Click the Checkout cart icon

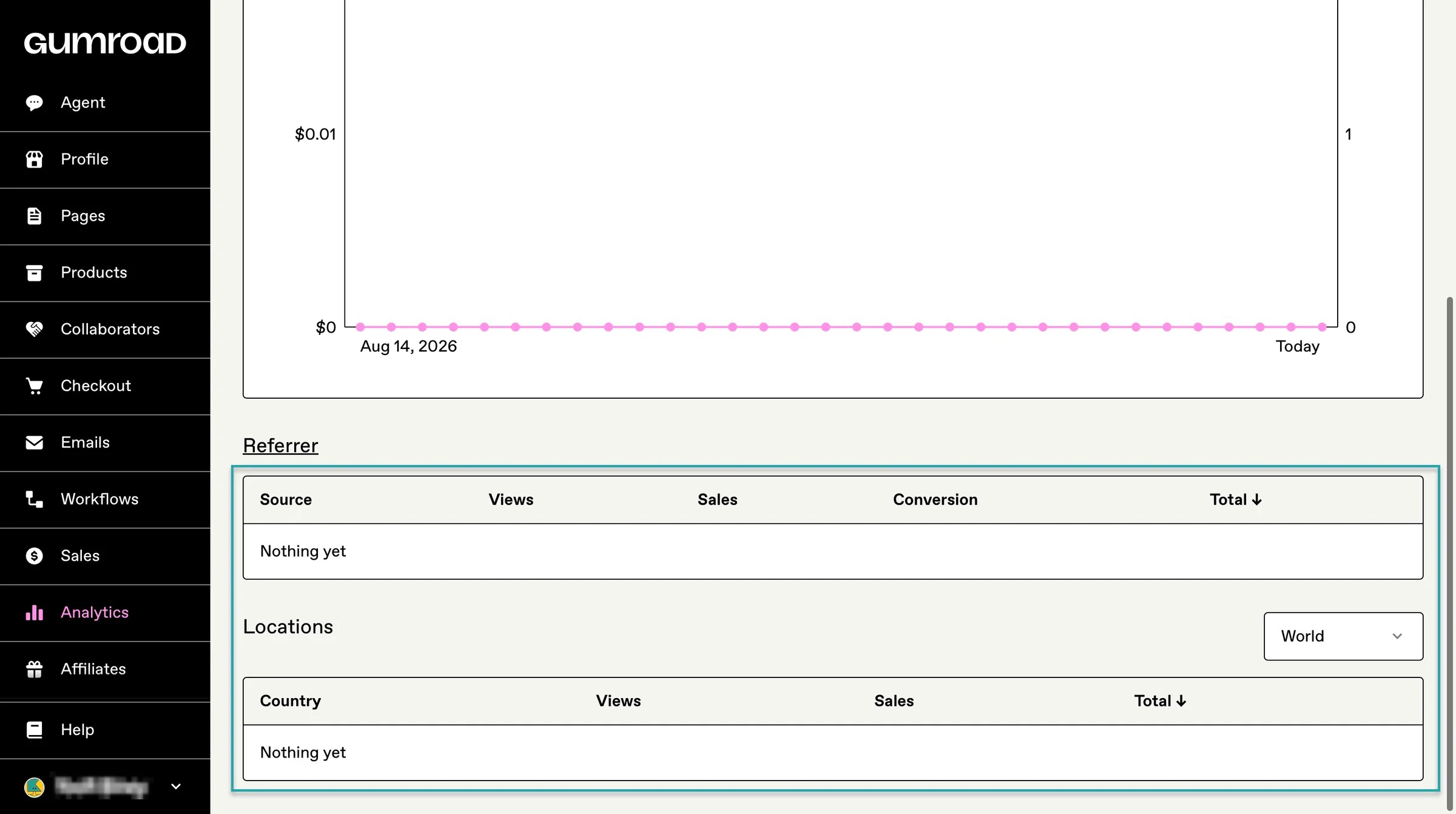click(34, 386)
